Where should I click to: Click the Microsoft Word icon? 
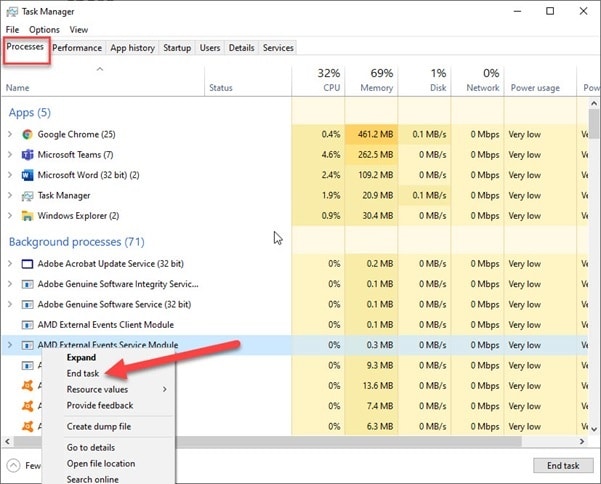click(27, 175)
